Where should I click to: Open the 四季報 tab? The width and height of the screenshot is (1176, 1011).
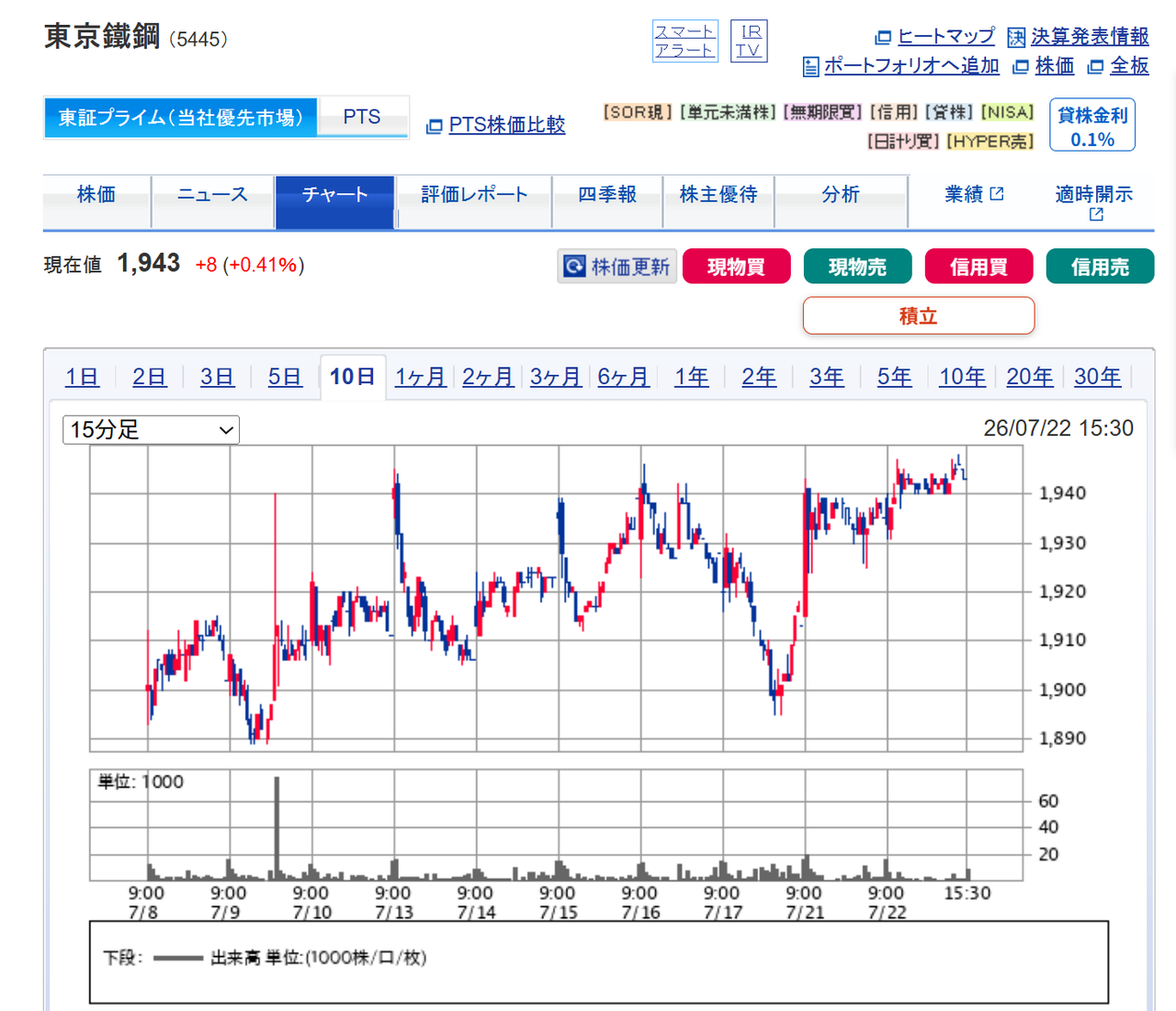(607, 201)
